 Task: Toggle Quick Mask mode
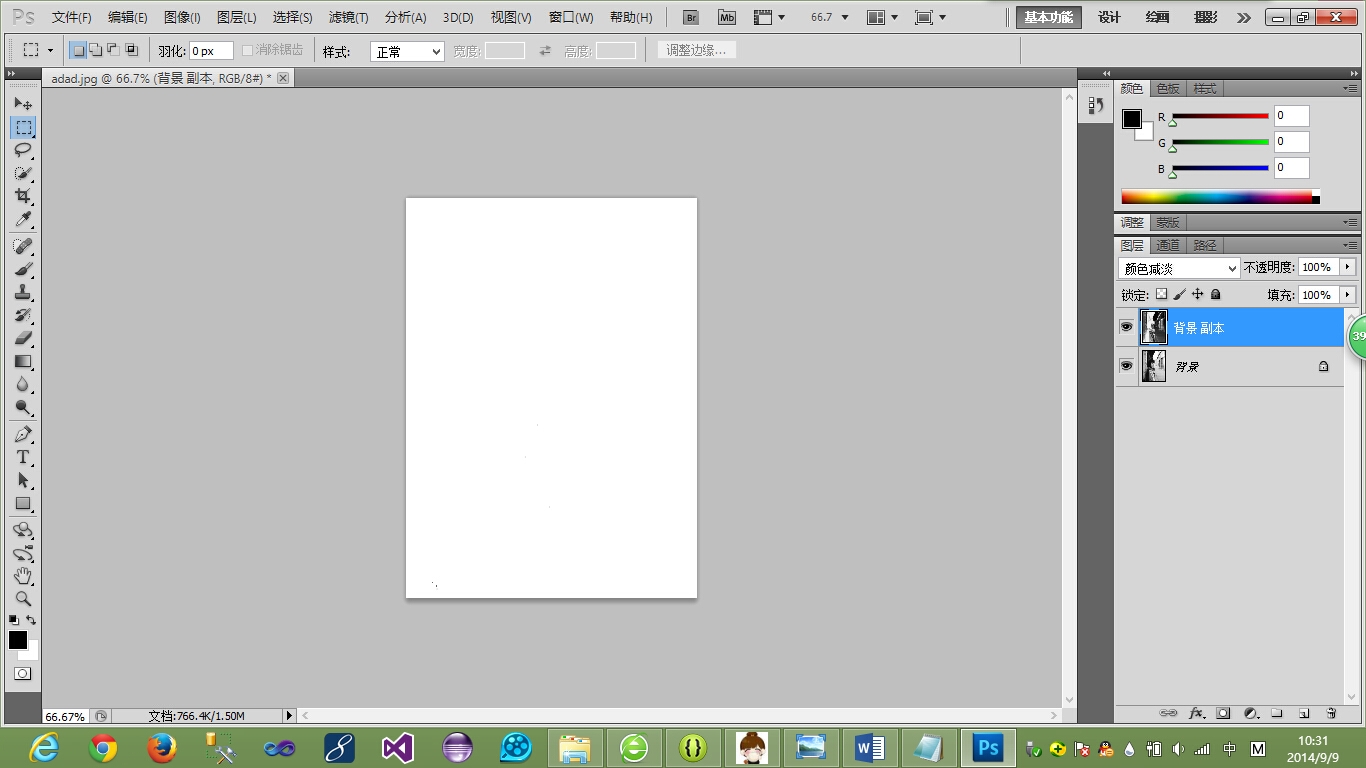tap(22, 674)
